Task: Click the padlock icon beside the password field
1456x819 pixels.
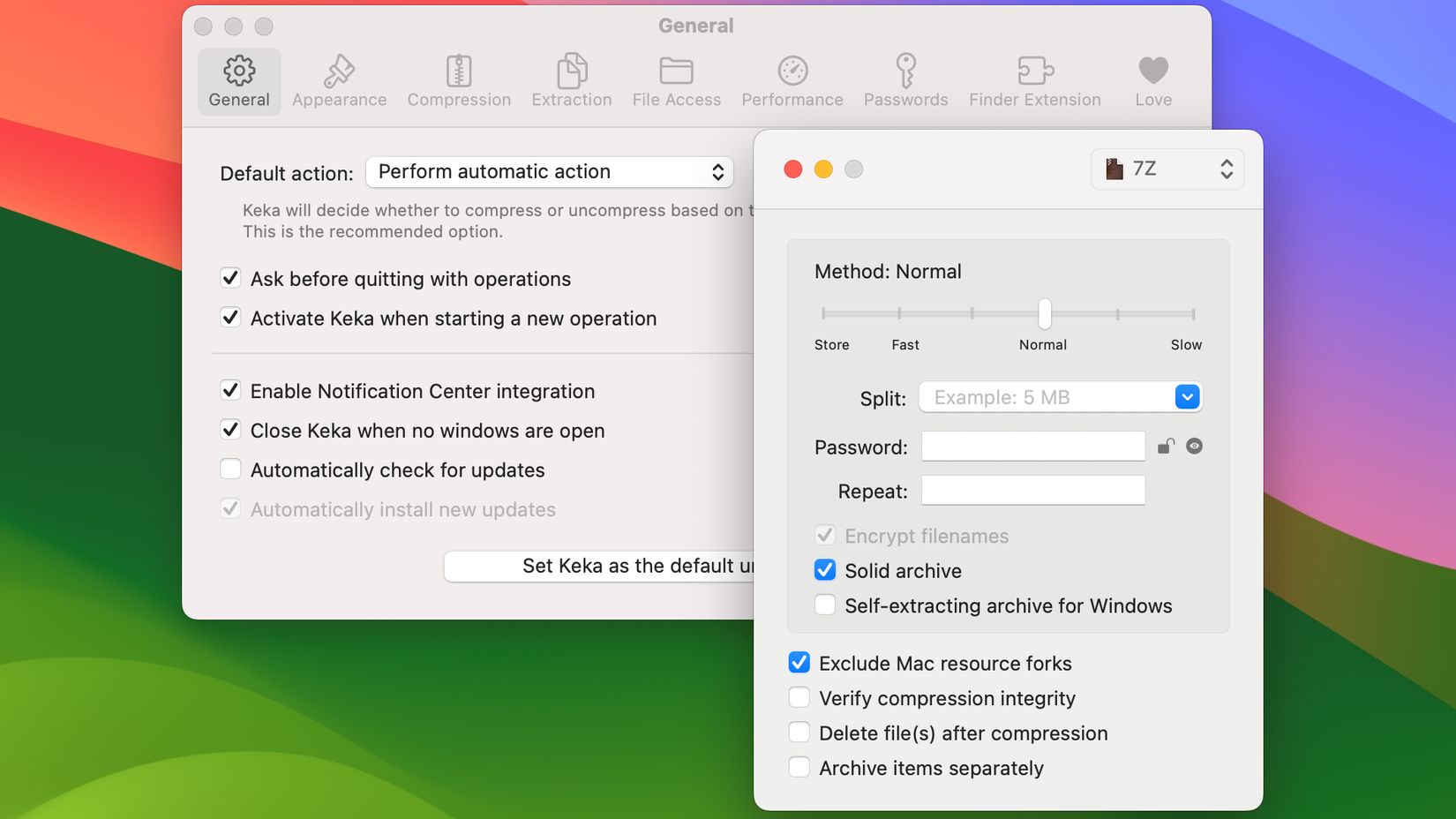Action: (x=1165, y=446)
